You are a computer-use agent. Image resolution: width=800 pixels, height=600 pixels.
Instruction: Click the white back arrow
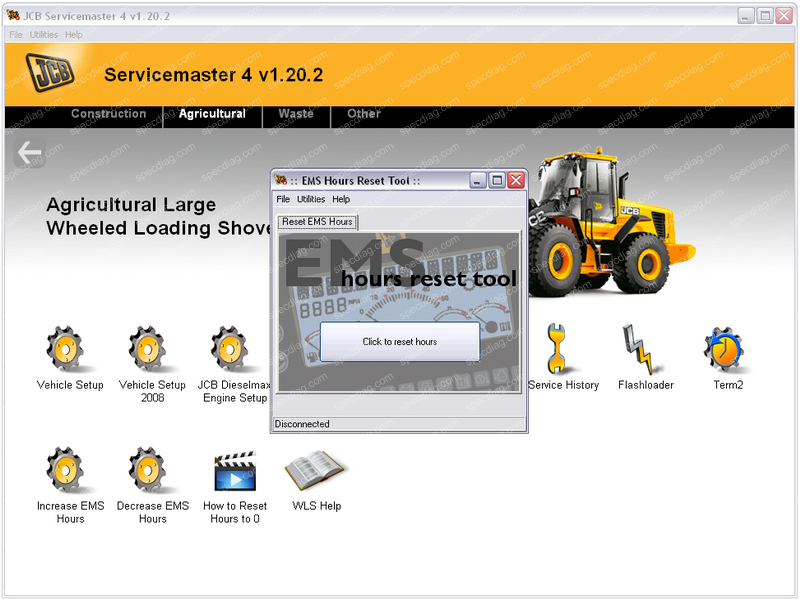click(30, 153)
